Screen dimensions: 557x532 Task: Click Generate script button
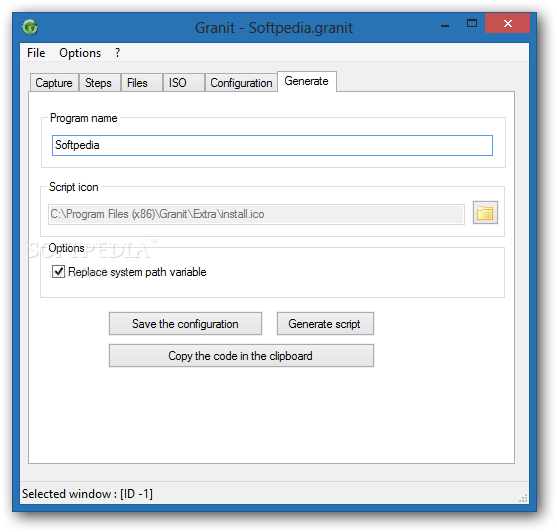click(325, 324)
